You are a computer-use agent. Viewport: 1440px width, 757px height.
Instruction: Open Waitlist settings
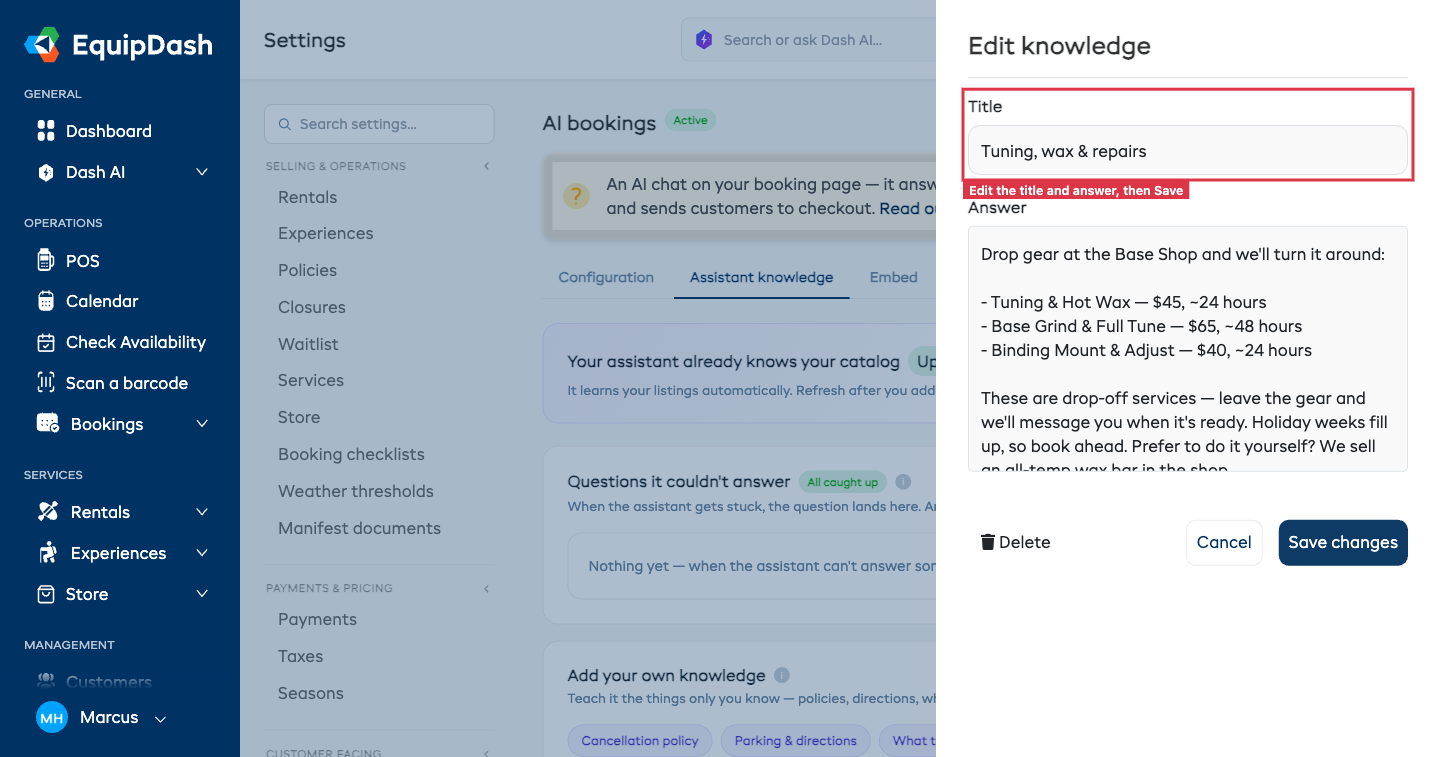click(309, 344)
